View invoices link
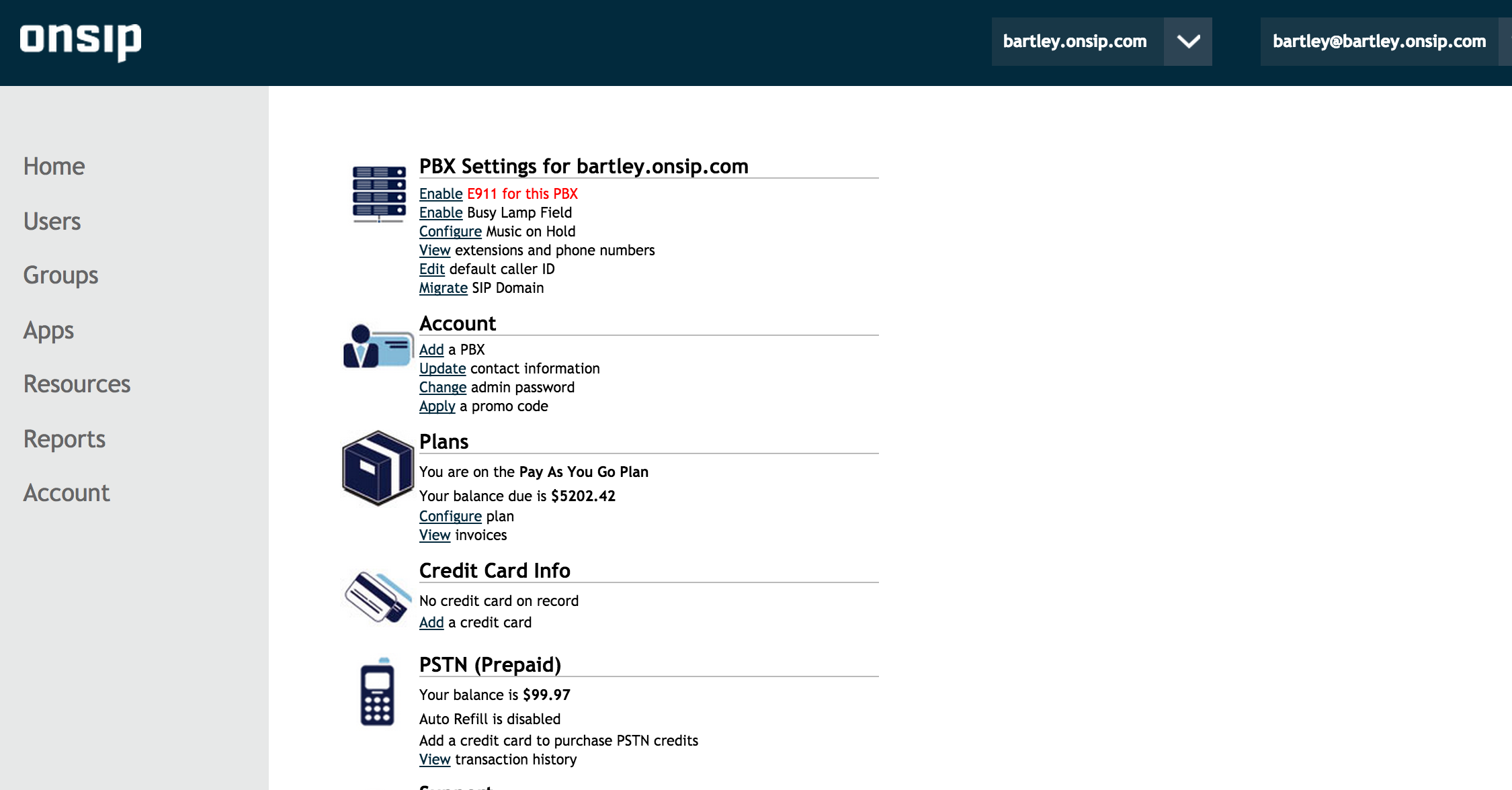Image resolution: width=1512 pixels, height=790 pixels. tap(435, 535)
